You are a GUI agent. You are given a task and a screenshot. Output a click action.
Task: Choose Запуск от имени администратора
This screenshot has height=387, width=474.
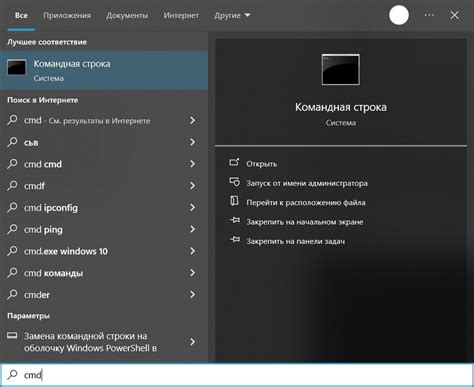(x=307, y=183)
